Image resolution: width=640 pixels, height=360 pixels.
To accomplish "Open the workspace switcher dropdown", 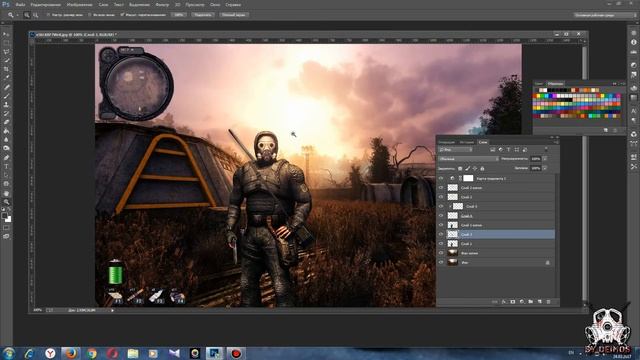I will tap(604, 15).
